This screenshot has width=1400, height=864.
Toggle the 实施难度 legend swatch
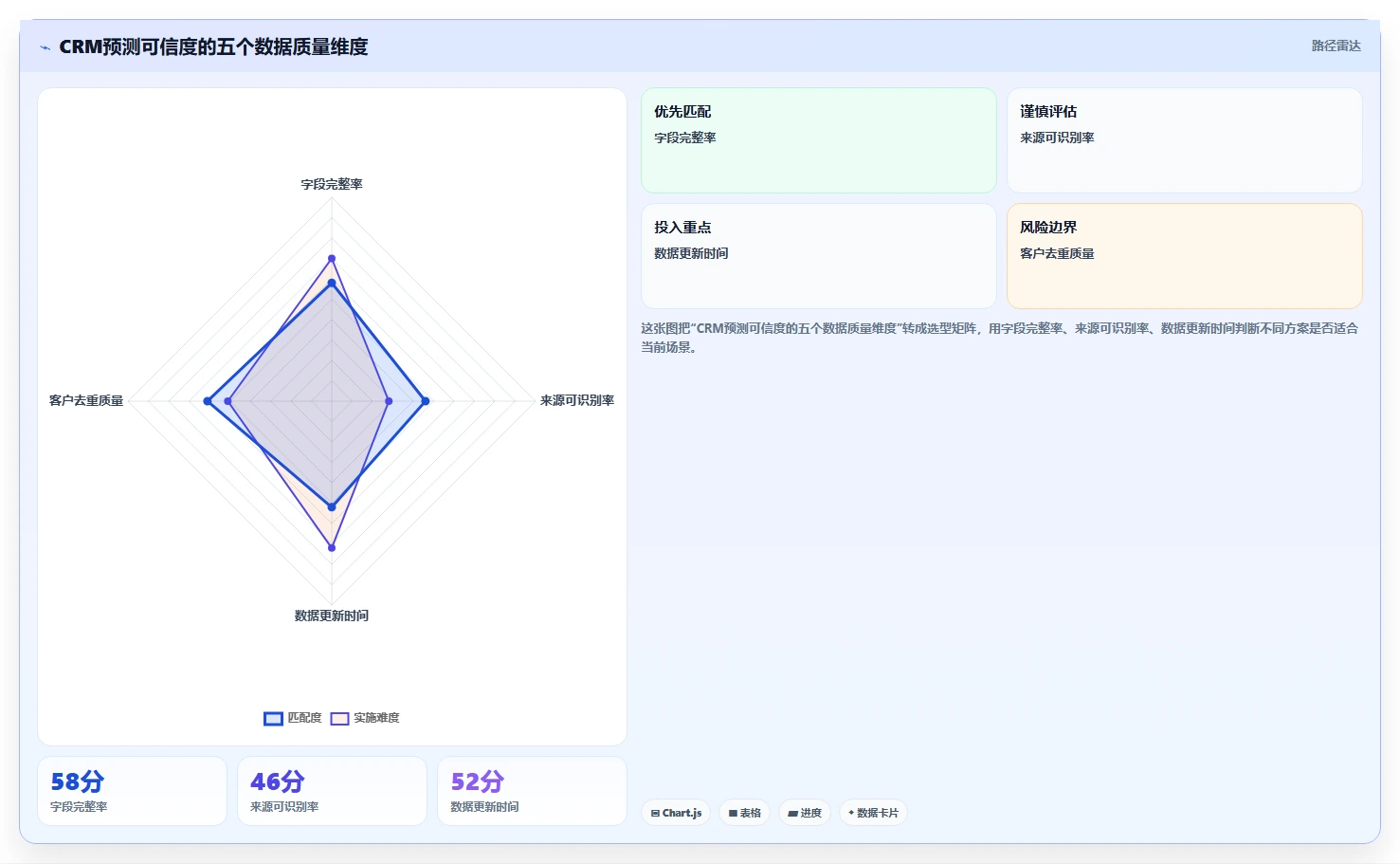pos(339,718)
